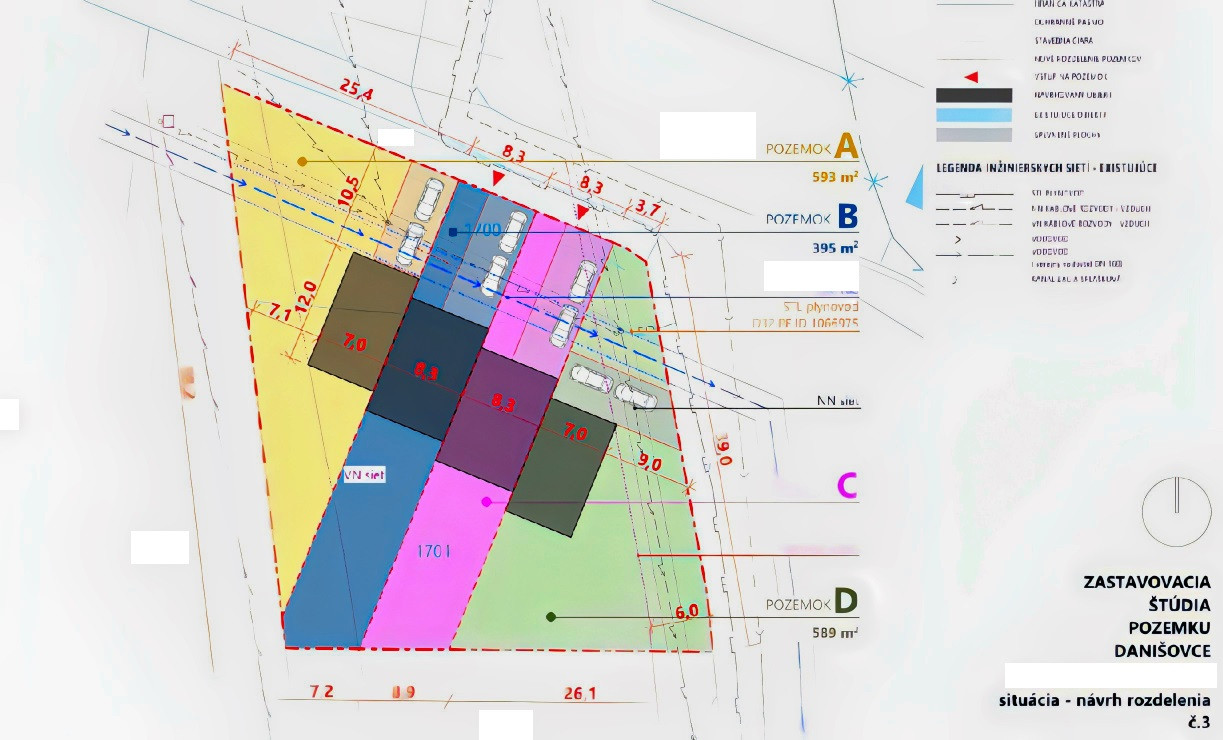This screenshot has height=740, width=1223.
Task: Click the orange dot marker for Pozemok A
Action: point(302,160)
